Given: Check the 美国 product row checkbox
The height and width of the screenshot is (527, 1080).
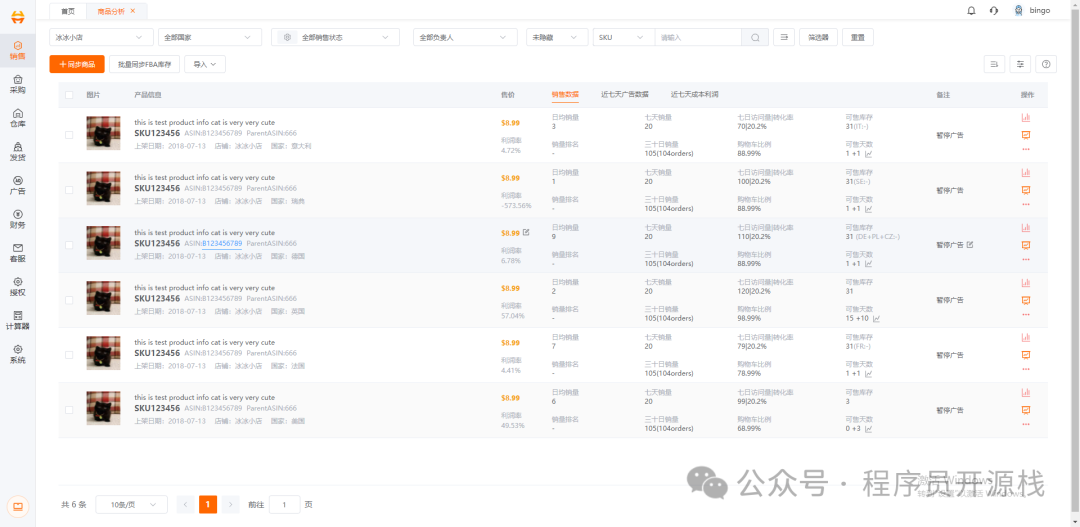Looking at the screenshot, I should (69, 410).
